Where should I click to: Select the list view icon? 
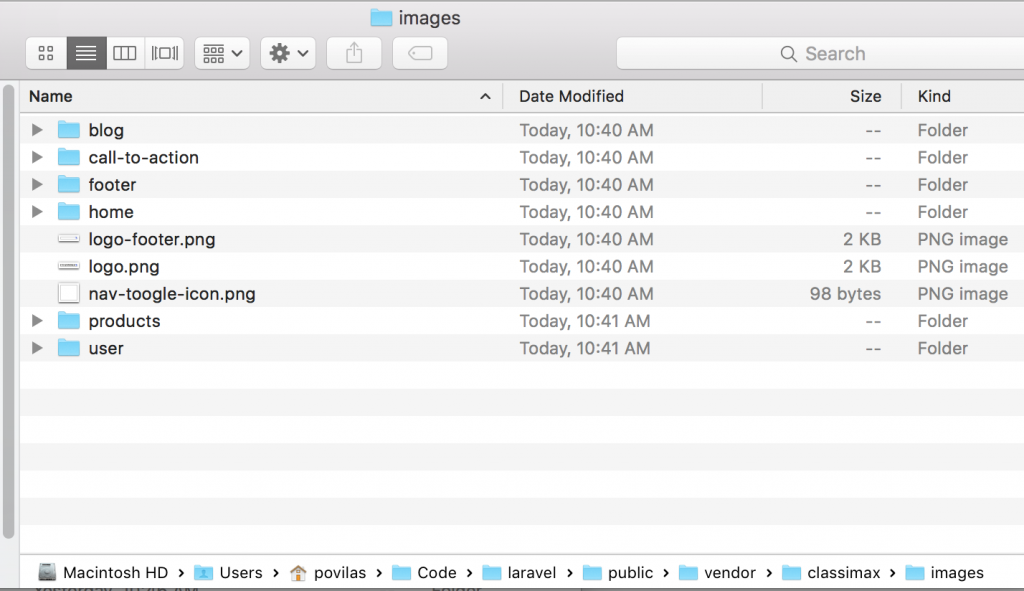tap(85, 53)
